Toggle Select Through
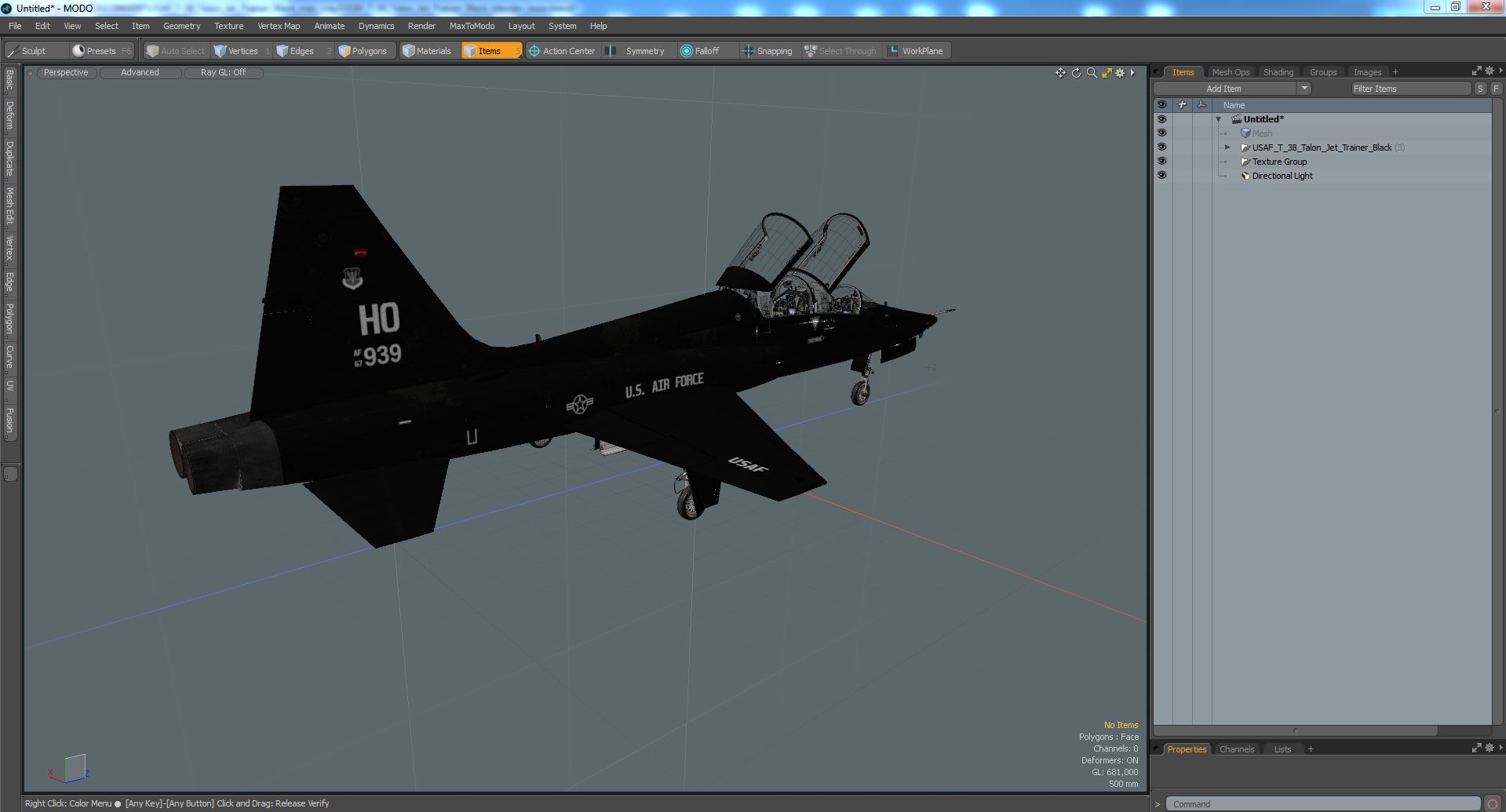This screenshot has width=1506, height=812. pos(840,51)
